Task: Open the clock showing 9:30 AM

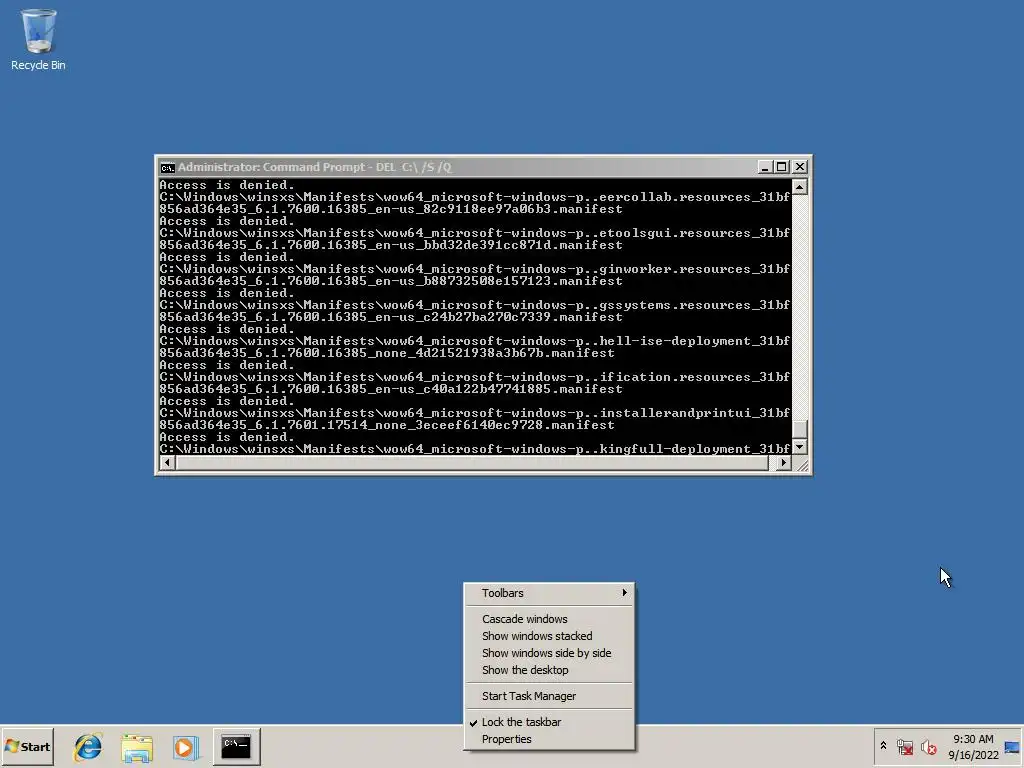Action: tap(973, 746)
